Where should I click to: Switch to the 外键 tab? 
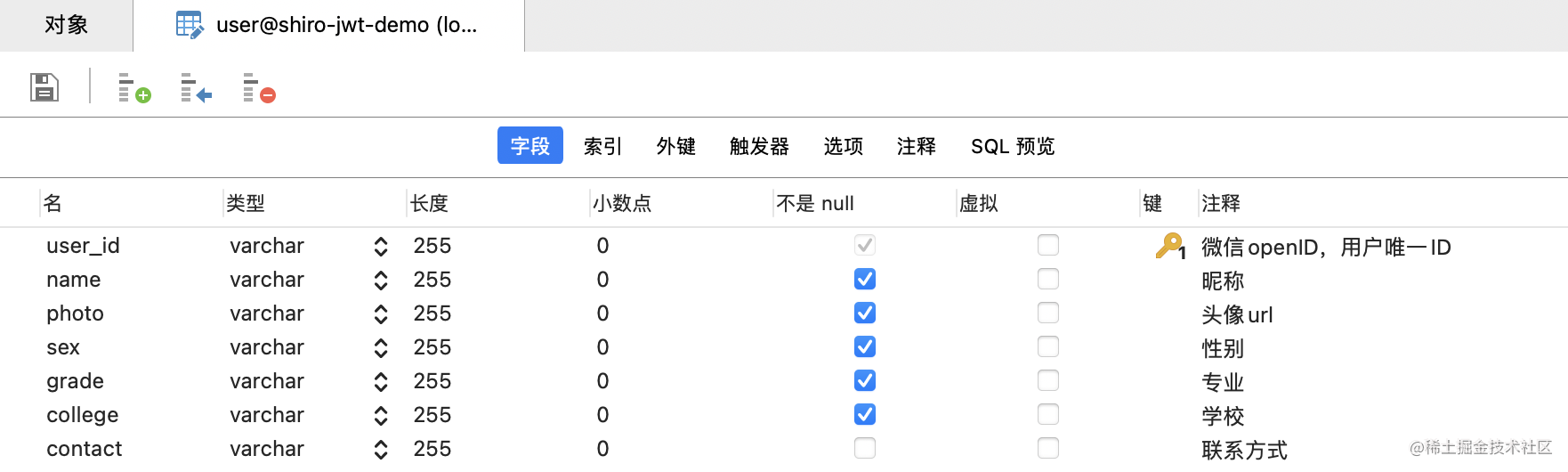(x=675, y=146)
